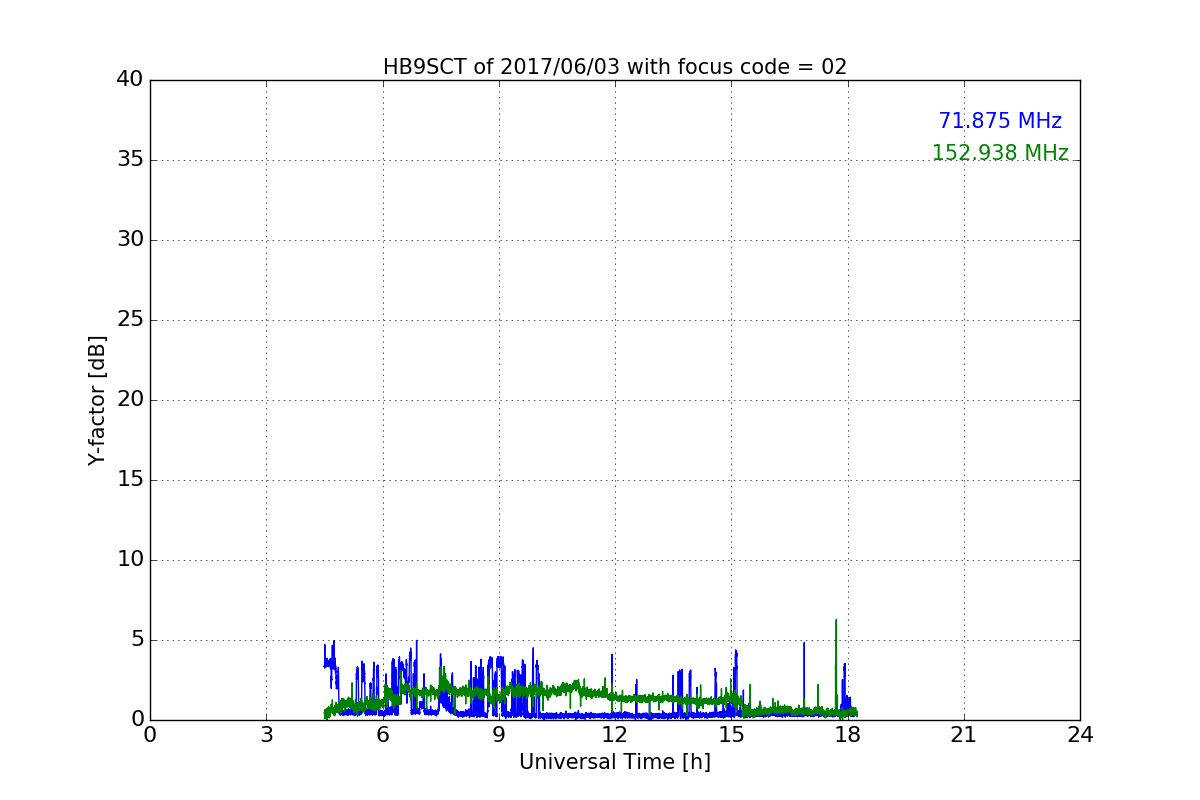Click the y-axis tick label '10'

pos(130,560)
